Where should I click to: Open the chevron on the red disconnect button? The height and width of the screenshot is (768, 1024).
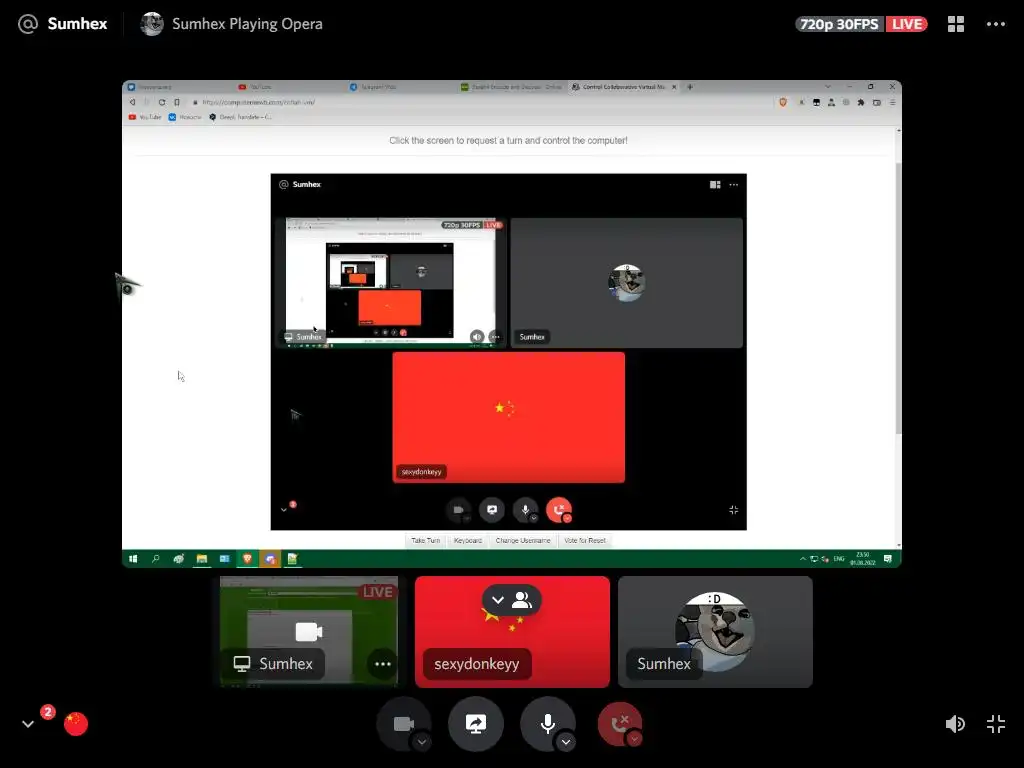click(x=633, y=739)
